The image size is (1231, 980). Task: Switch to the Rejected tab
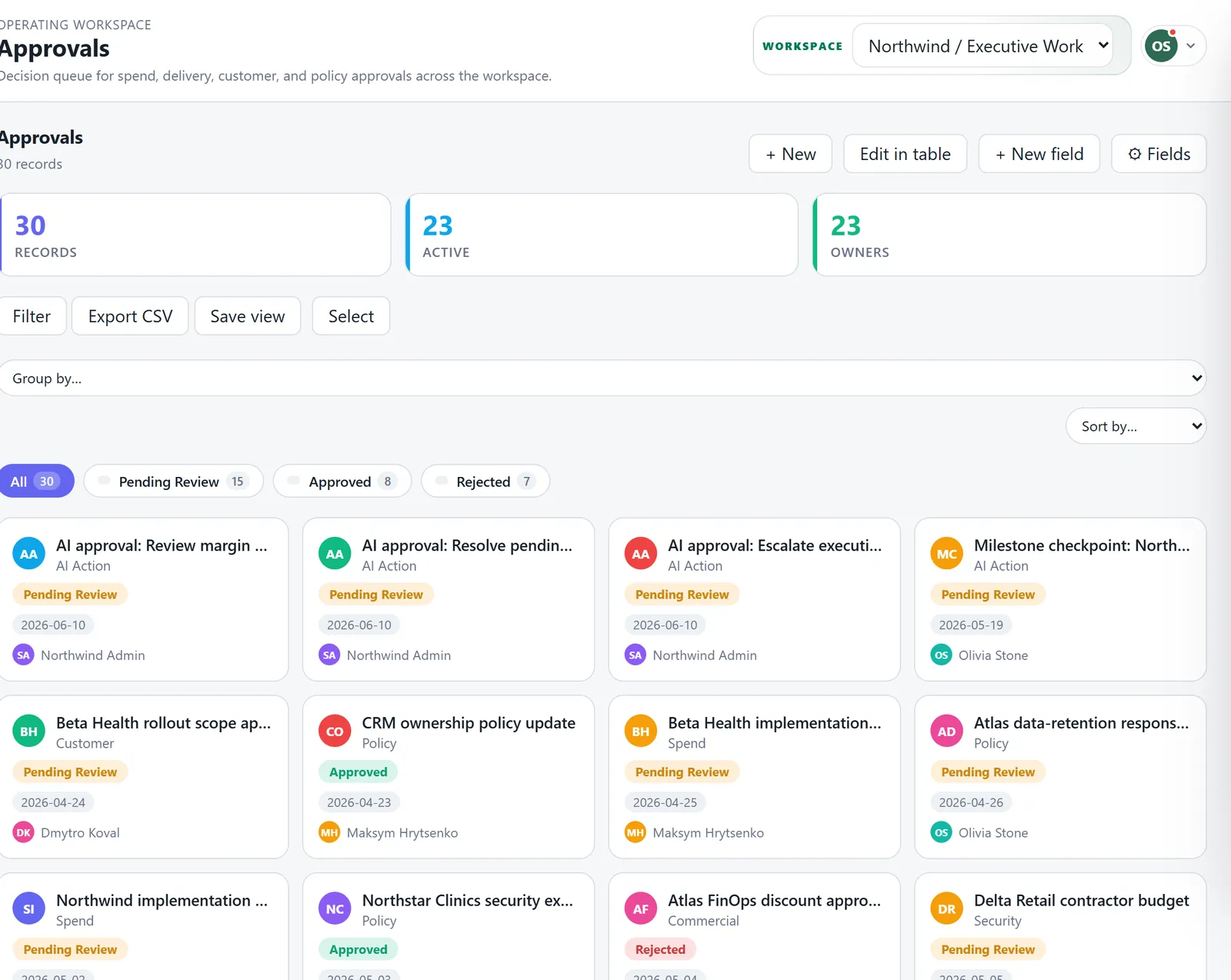(485, 481)
